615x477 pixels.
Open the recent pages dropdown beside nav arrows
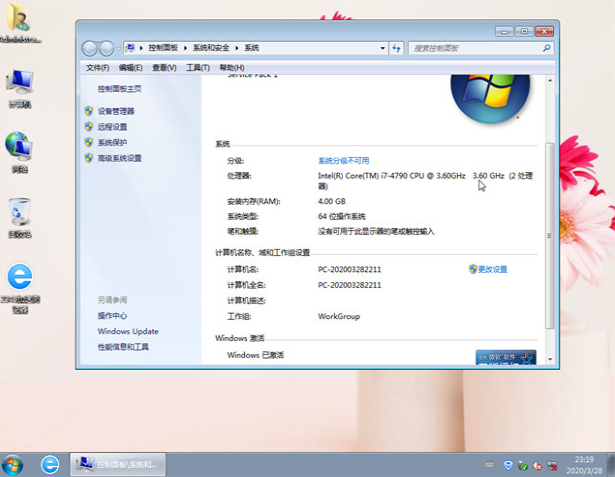pos(118,49)
